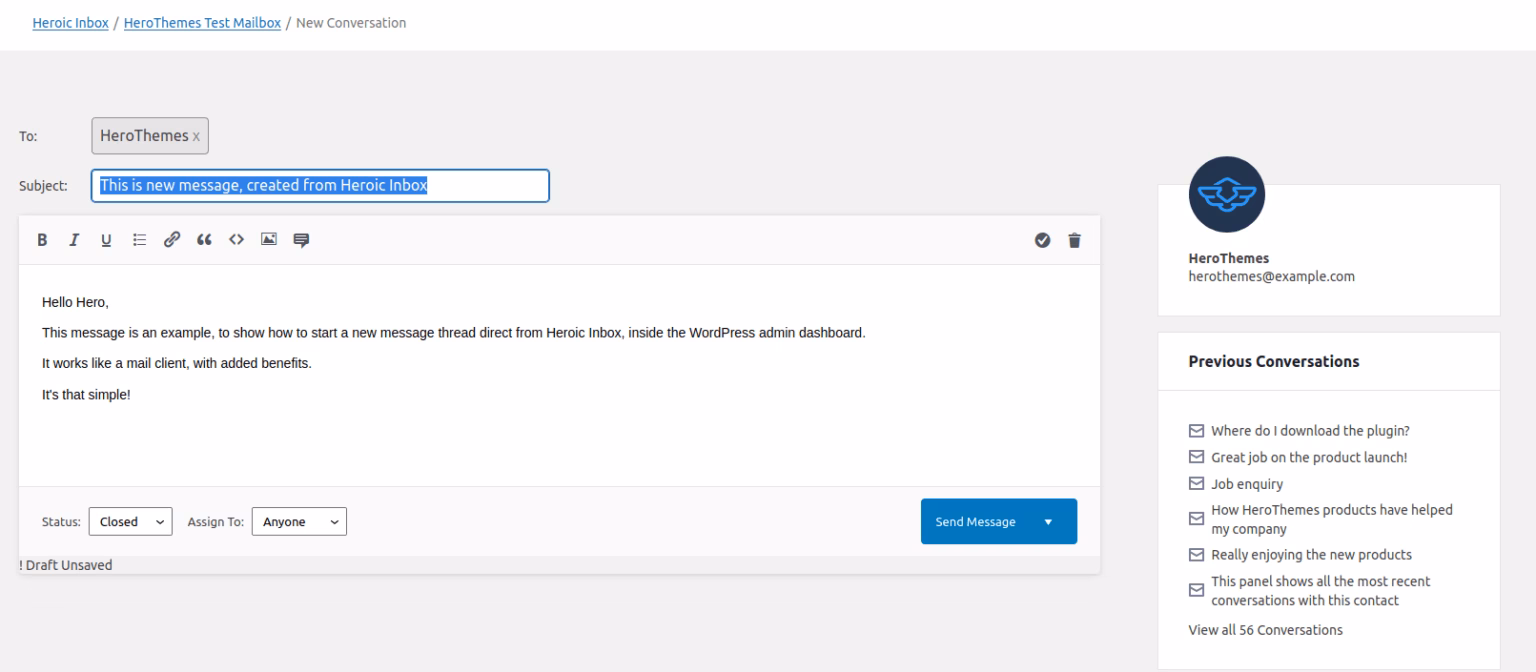Click the HeroThemes avatar logo

(x=1227, y=194)
